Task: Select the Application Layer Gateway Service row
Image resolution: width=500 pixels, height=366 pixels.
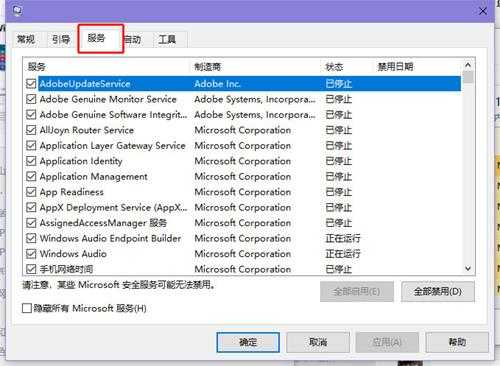Action: point(243,145)
